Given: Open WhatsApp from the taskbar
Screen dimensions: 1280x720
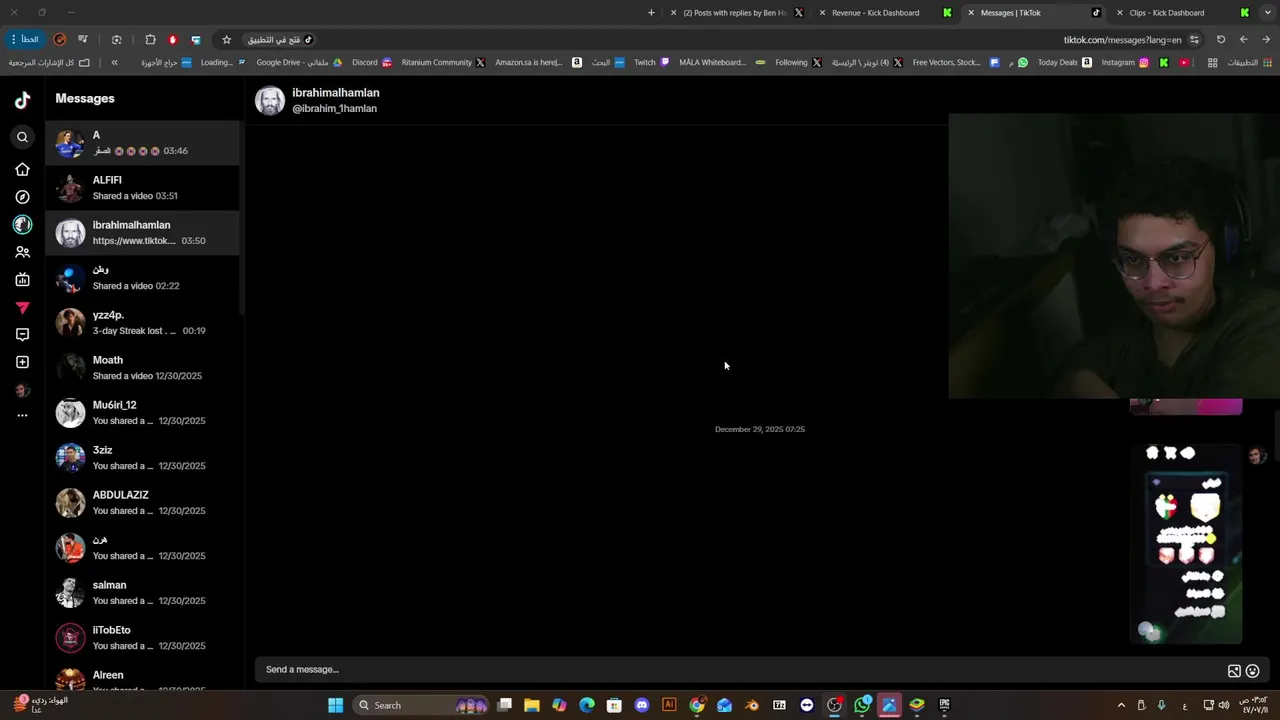Looking at the screenshot, I should click(x=862, y=705).
